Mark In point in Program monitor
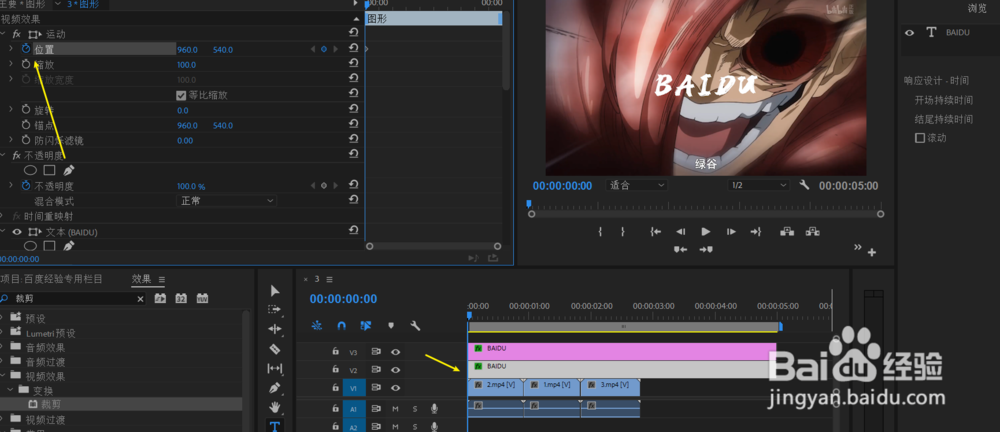The height and width of the screenshot is (432, 1000). pyautogui.click(x=600, y=232)
